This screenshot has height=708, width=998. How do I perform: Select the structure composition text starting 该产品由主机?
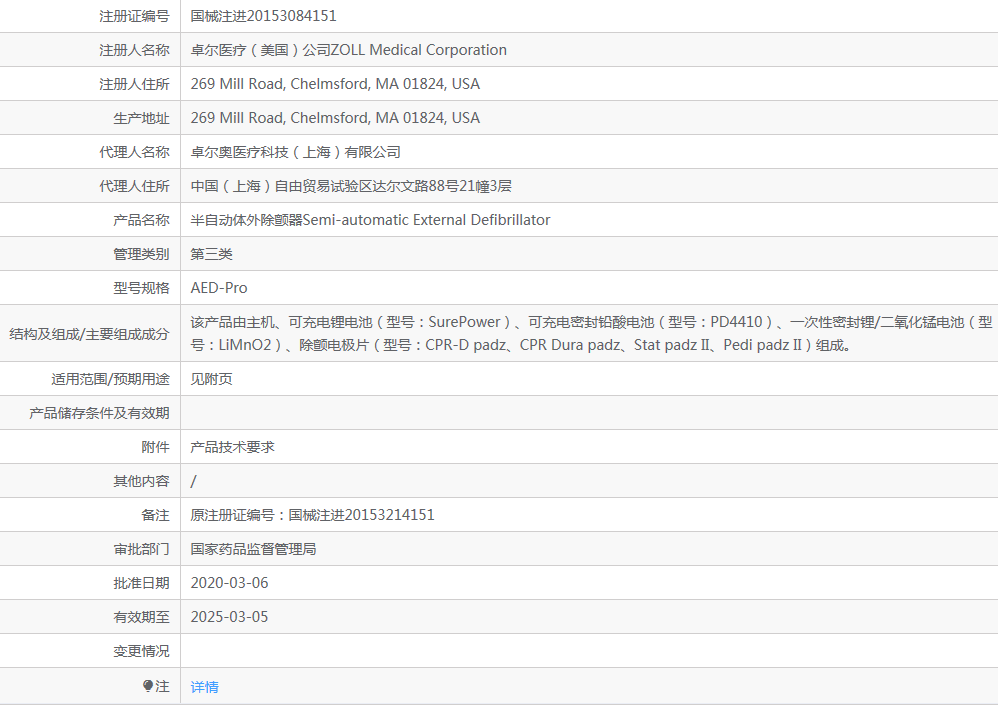[591, 334]
